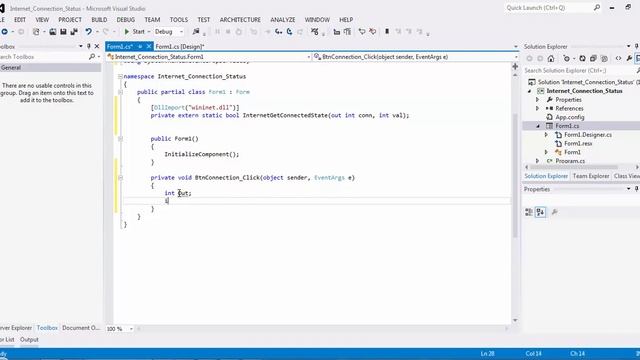Click the Toggle Bookmark toolbar icon
The image size is (640, 360).
[387, 31]
